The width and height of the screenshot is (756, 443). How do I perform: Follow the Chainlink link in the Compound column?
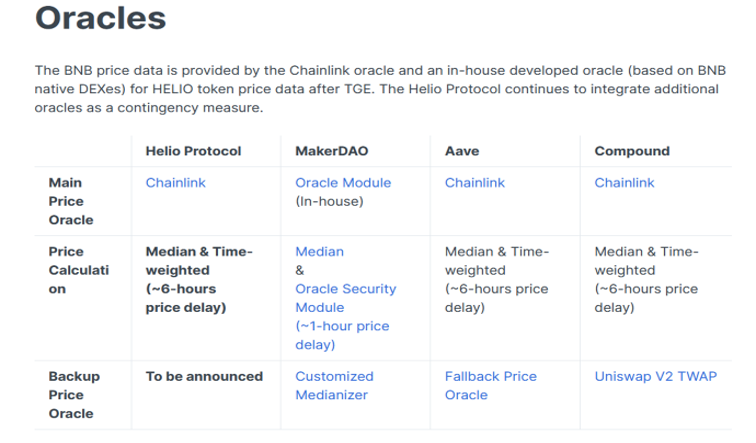pyautogui.click(x=624, y=183)
